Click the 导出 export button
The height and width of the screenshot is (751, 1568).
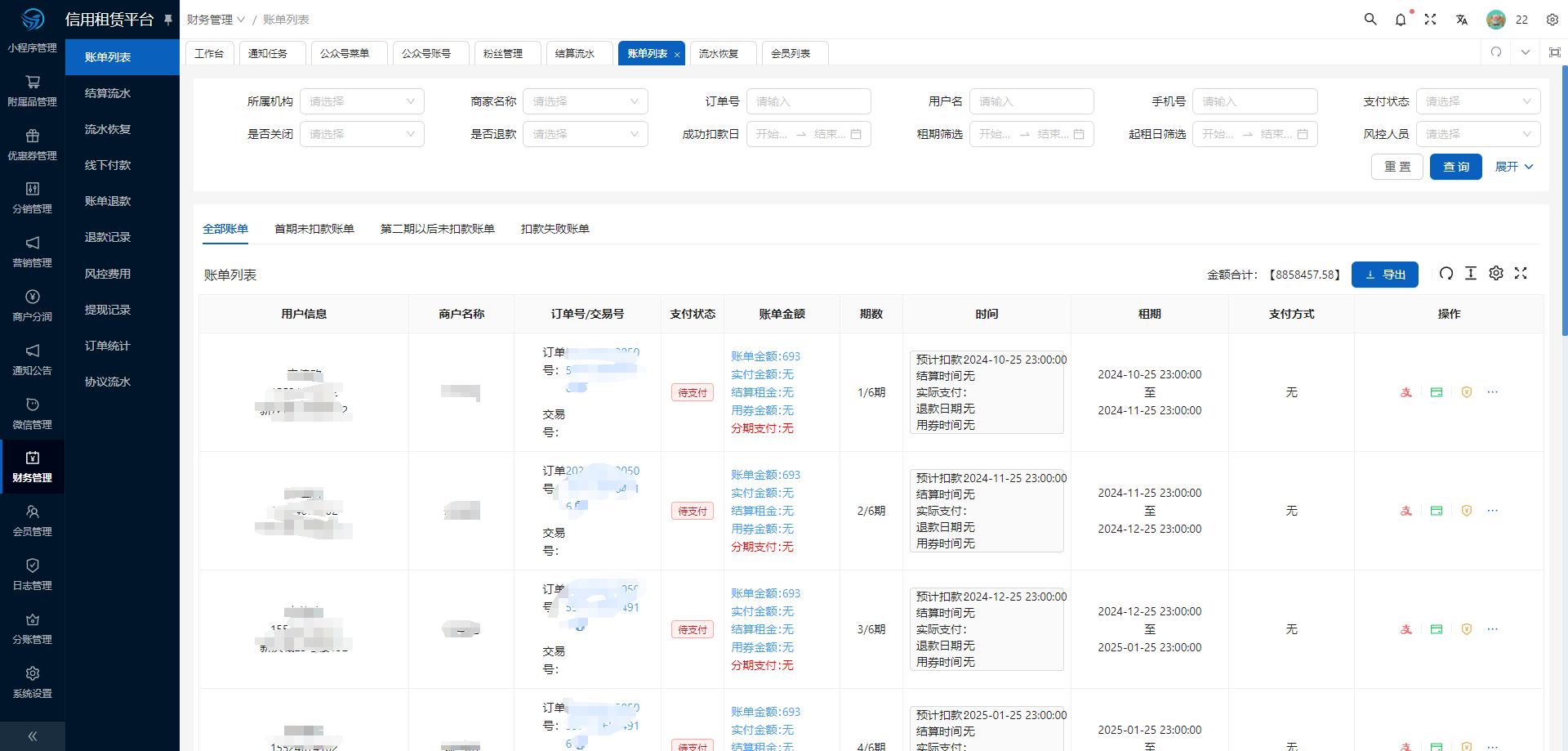1385,275
